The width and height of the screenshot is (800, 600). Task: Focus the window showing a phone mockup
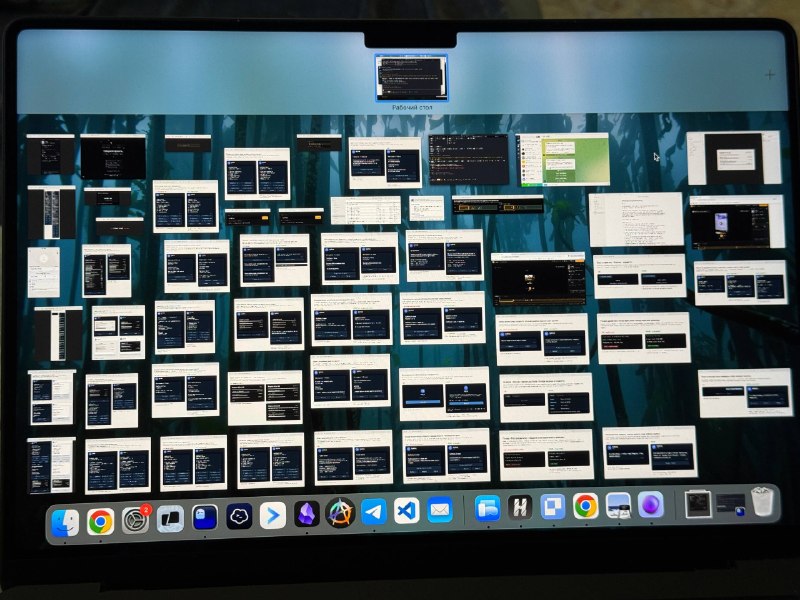coord(736,222)
